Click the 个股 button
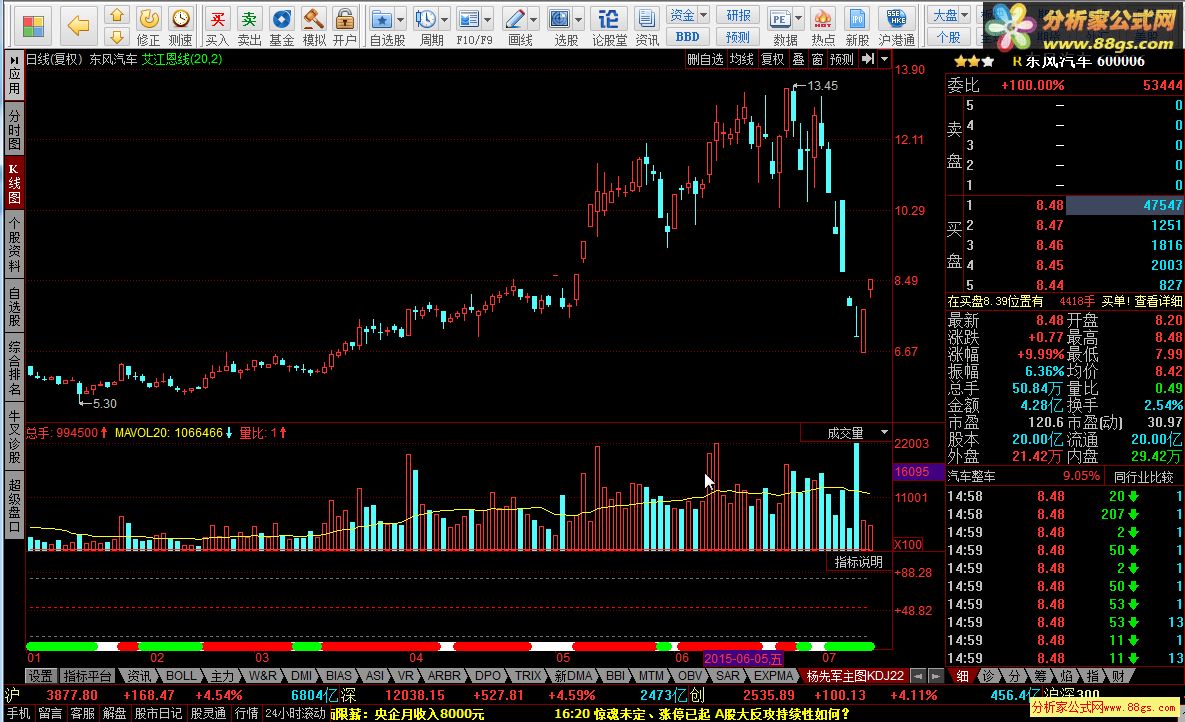Image resolution: width=1185 pixels, height=722 pixels. click(x=948, y=36)
